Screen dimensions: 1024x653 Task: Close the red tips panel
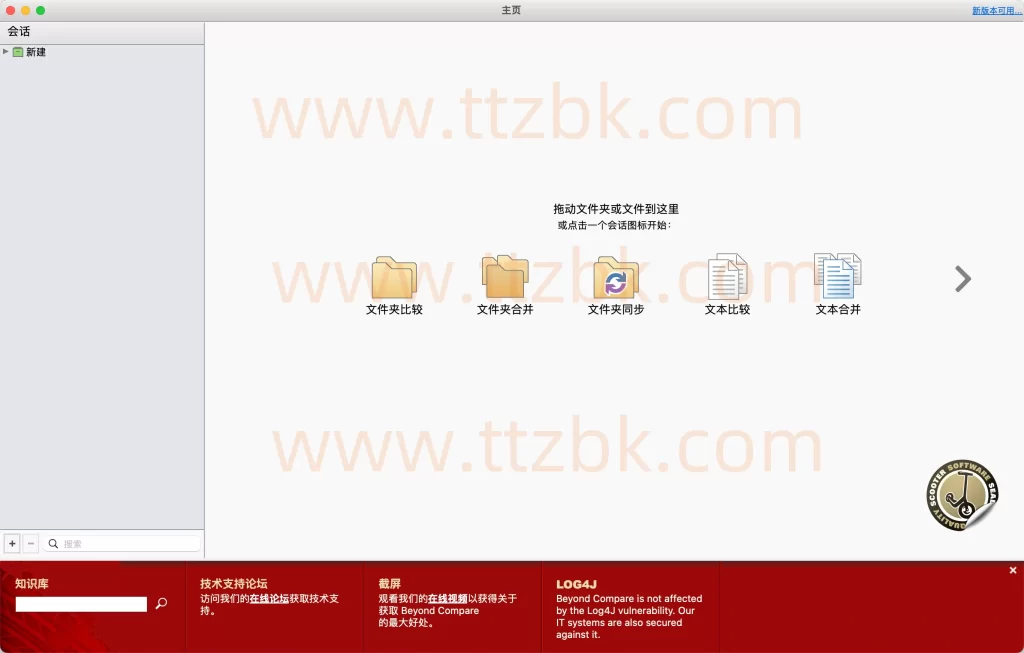coord(1012,570)
